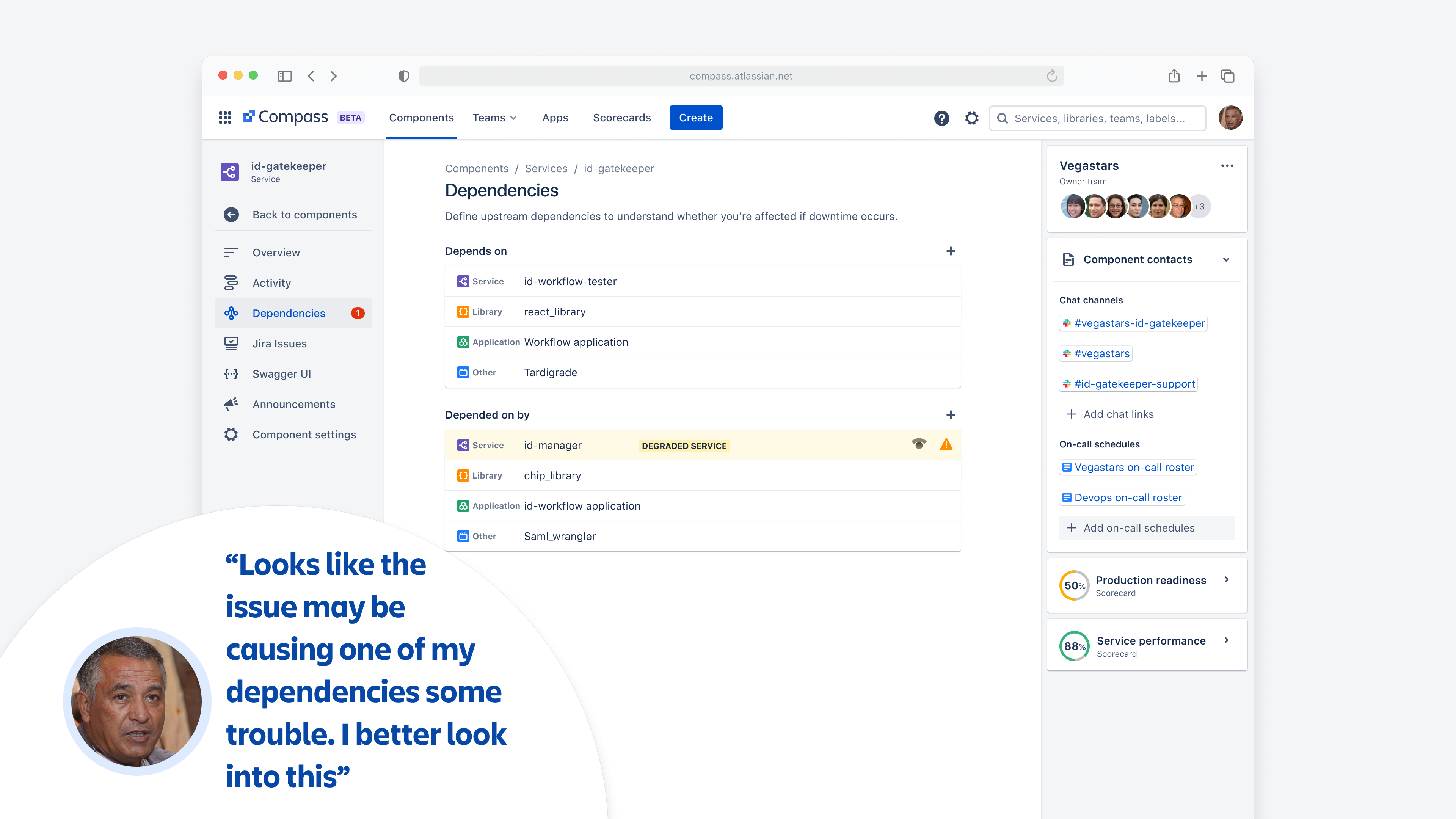This screenshot has width=1456, height=819.
Task: Open Announcements in the sidebar
Action: point(293,404)
